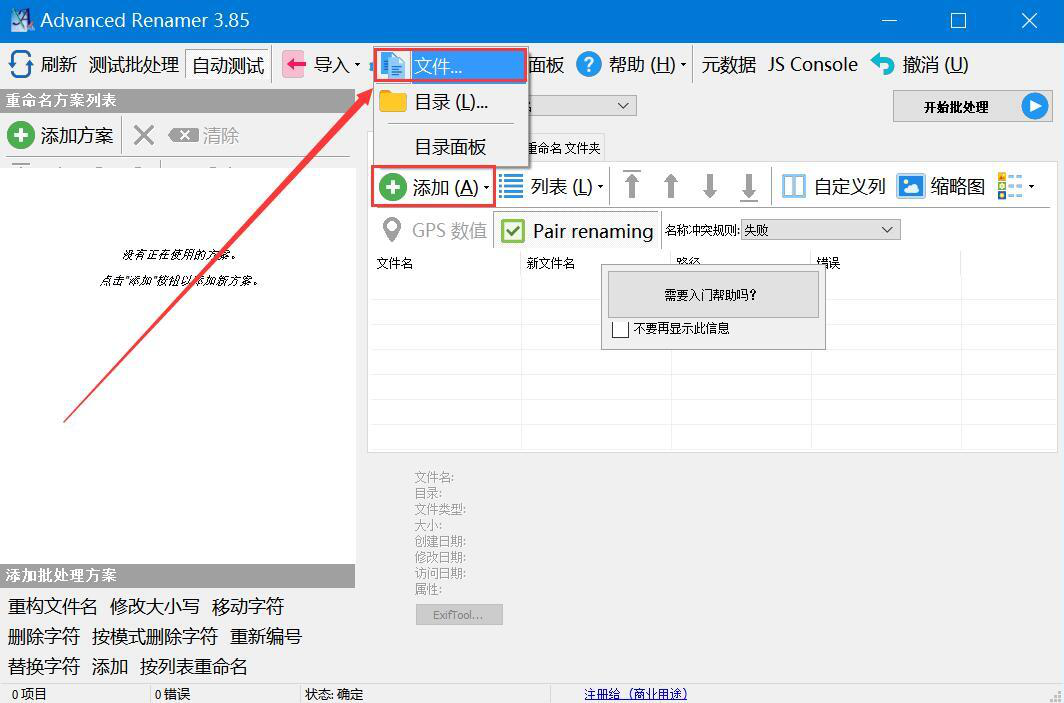Add 移动字符 method
Image resolution: width=1064 pixels, height=703 pixels.
[248, 607]
